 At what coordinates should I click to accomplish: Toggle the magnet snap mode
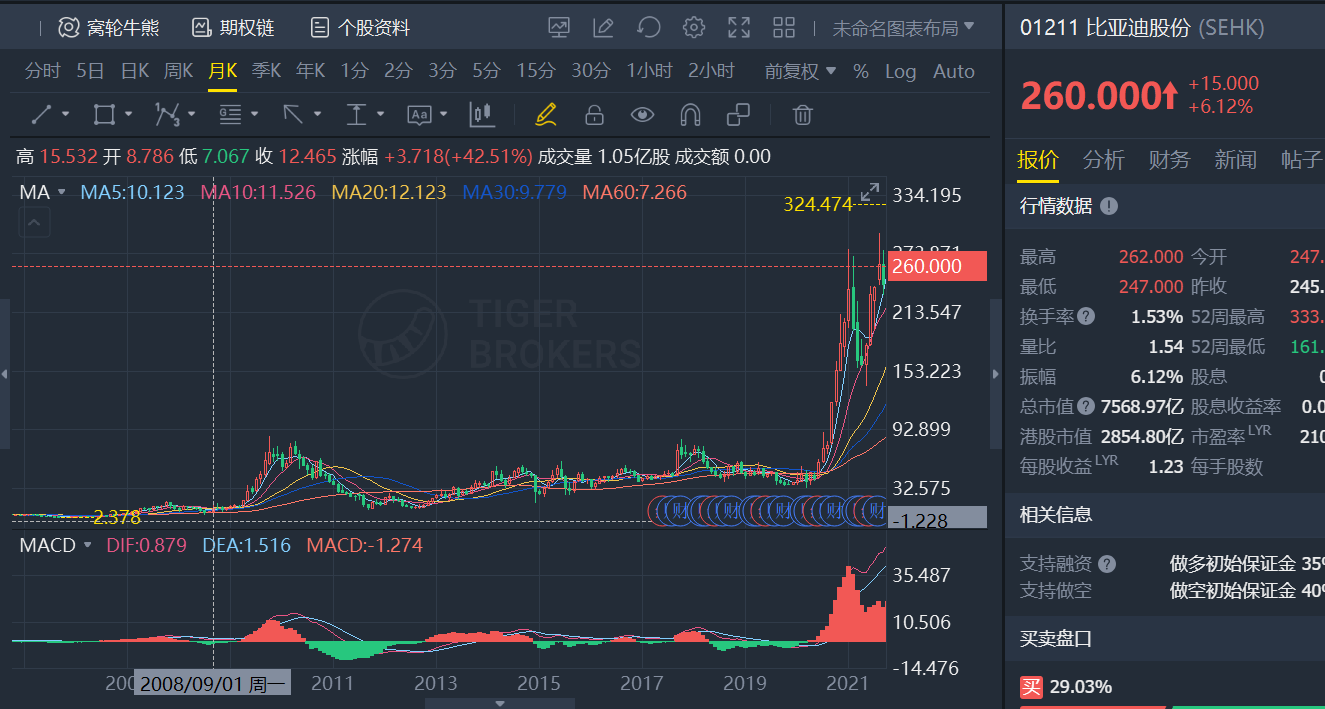click(x=689, y=115)
